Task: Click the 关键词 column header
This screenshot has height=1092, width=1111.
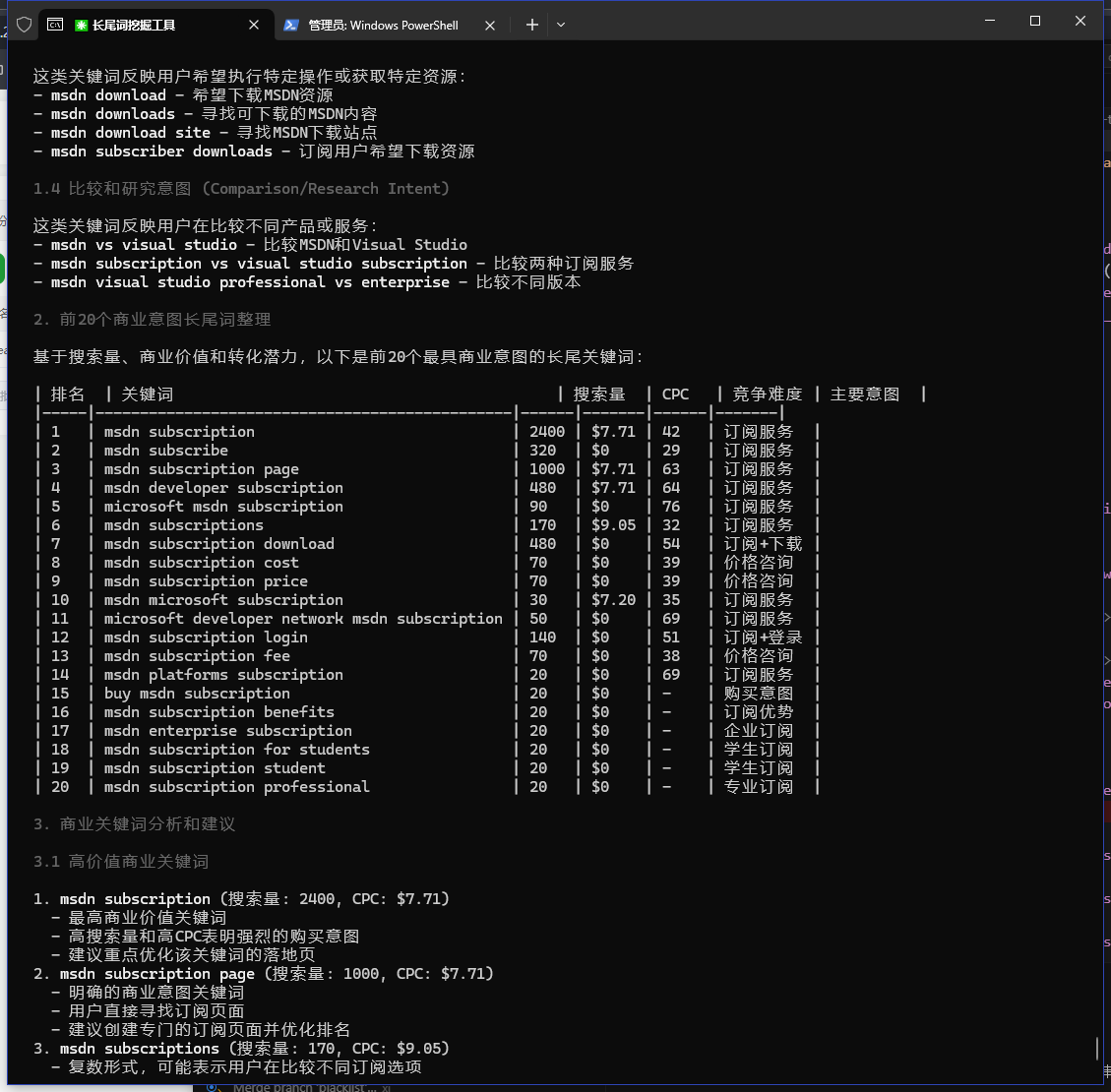Action: click(148, 394)
